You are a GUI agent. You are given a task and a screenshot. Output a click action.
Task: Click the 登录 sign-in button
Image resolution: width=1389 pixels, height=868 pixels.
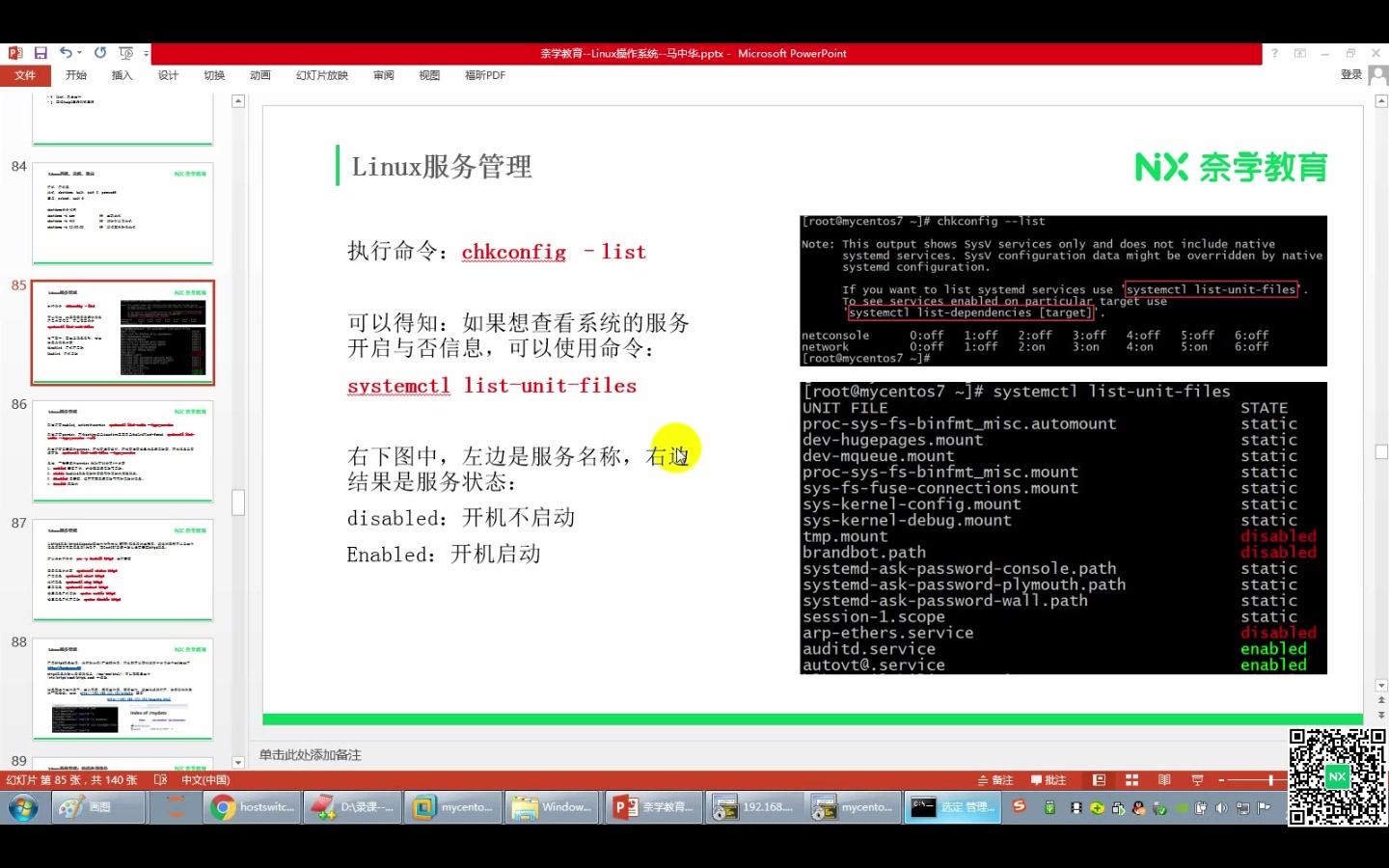click(x=1351, y=74)
